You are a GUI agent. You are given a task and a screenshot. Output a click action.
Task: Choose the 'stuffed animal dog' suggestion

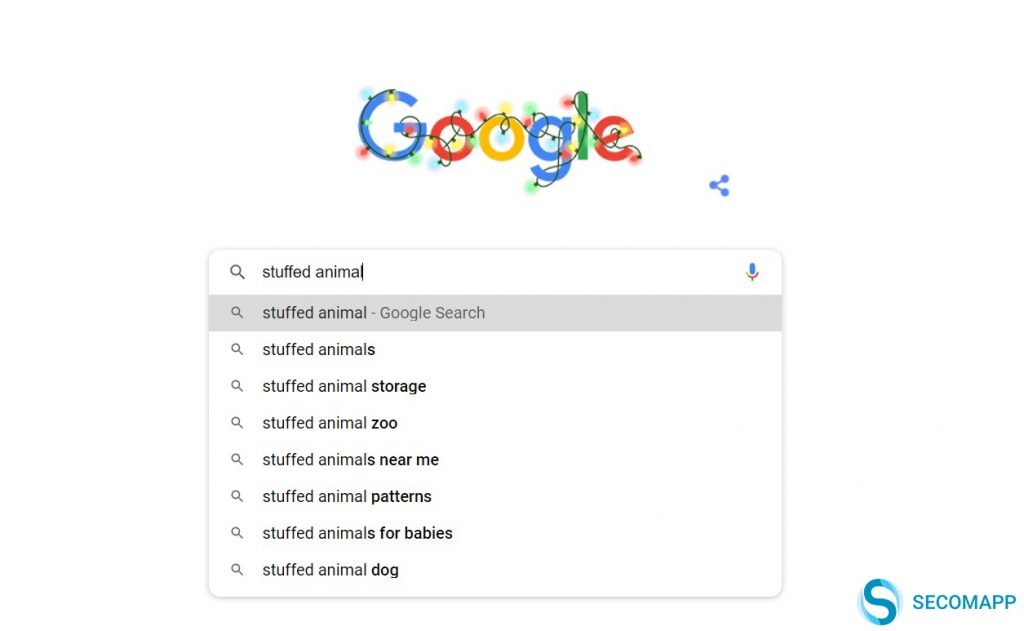coord(495,570)
